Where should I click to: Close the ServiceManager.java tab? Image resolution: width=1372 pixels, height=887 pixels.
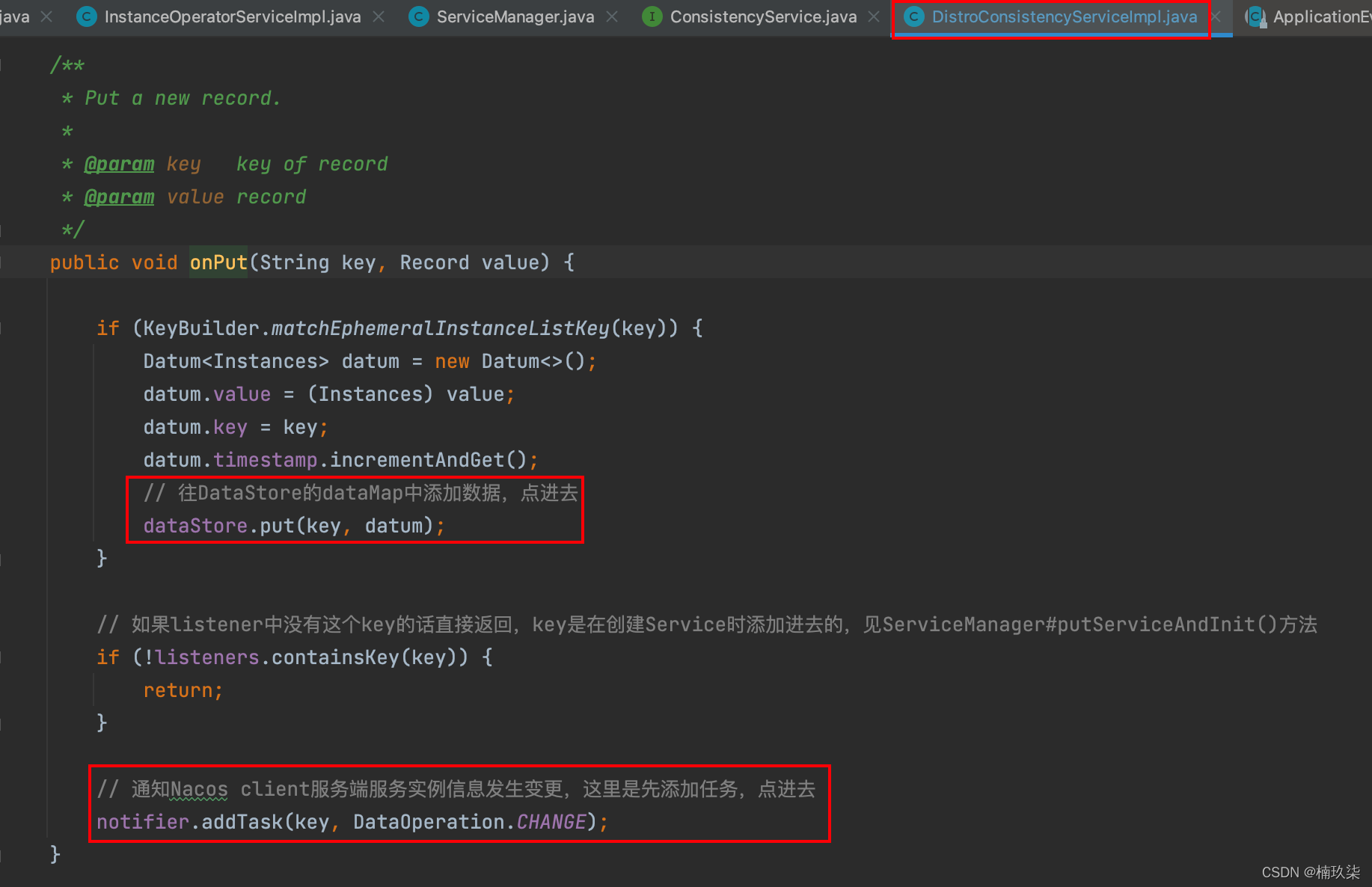tap(612, 16)
